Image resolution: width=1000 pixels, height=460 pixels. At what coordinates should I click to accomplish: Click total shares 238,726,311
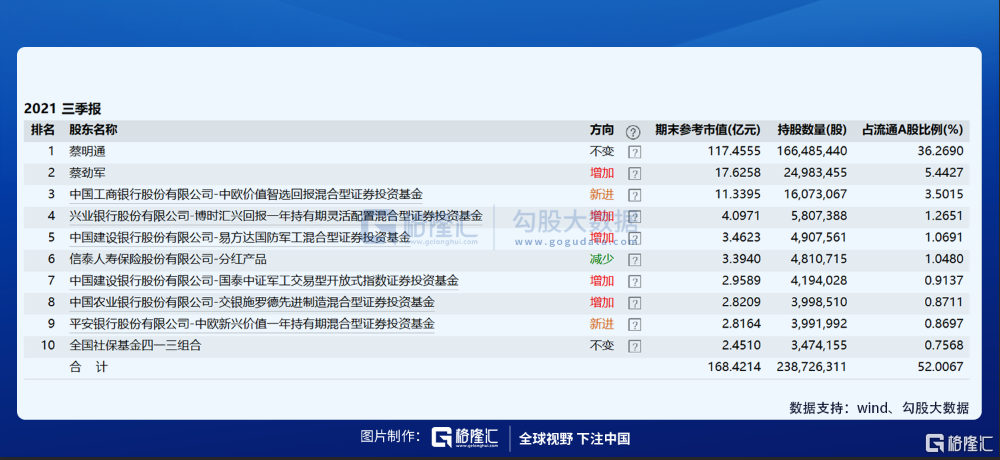812,367
